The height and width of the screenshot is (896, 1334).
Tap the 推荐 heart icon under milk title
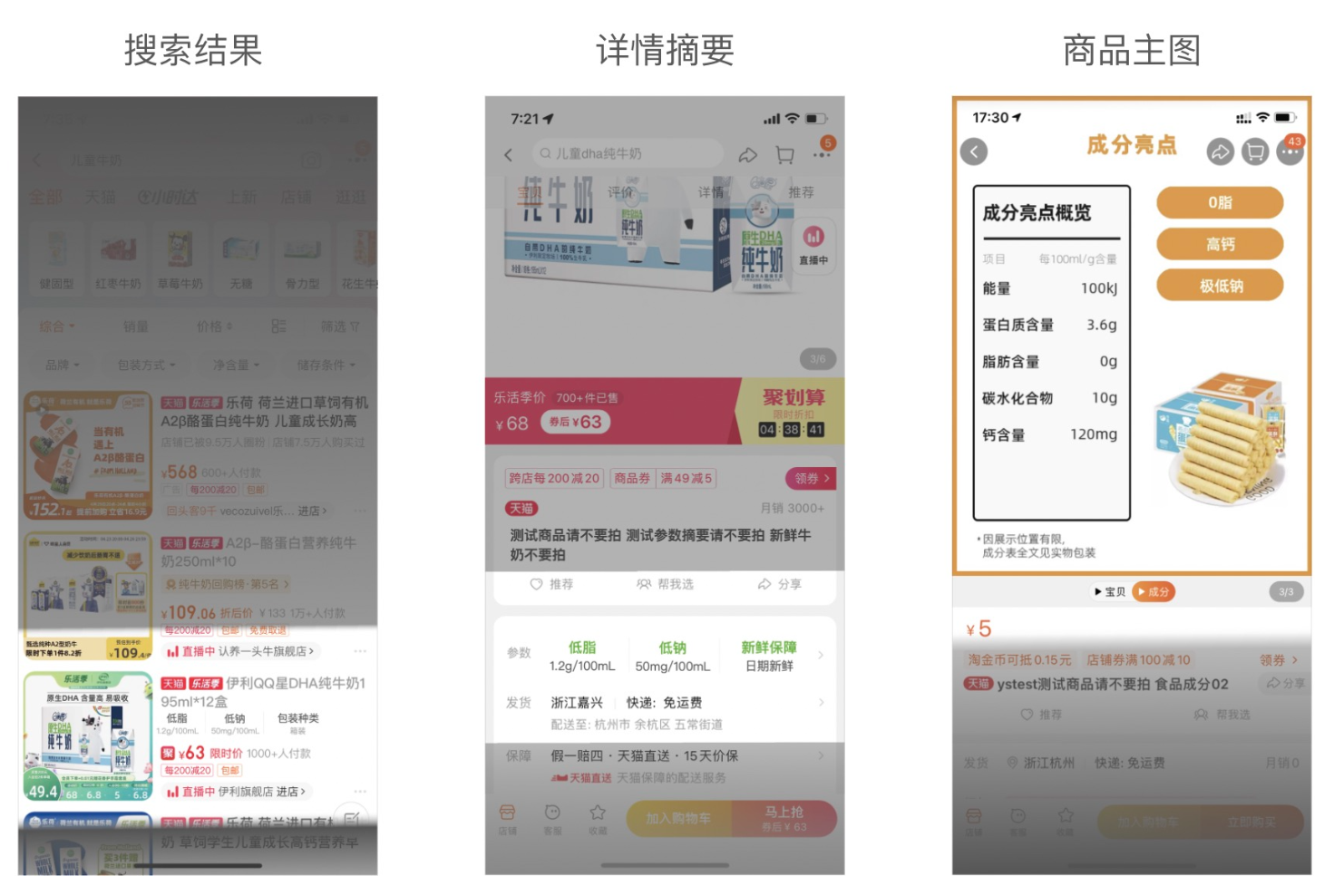pyautogui.click(x=551, y=584)
